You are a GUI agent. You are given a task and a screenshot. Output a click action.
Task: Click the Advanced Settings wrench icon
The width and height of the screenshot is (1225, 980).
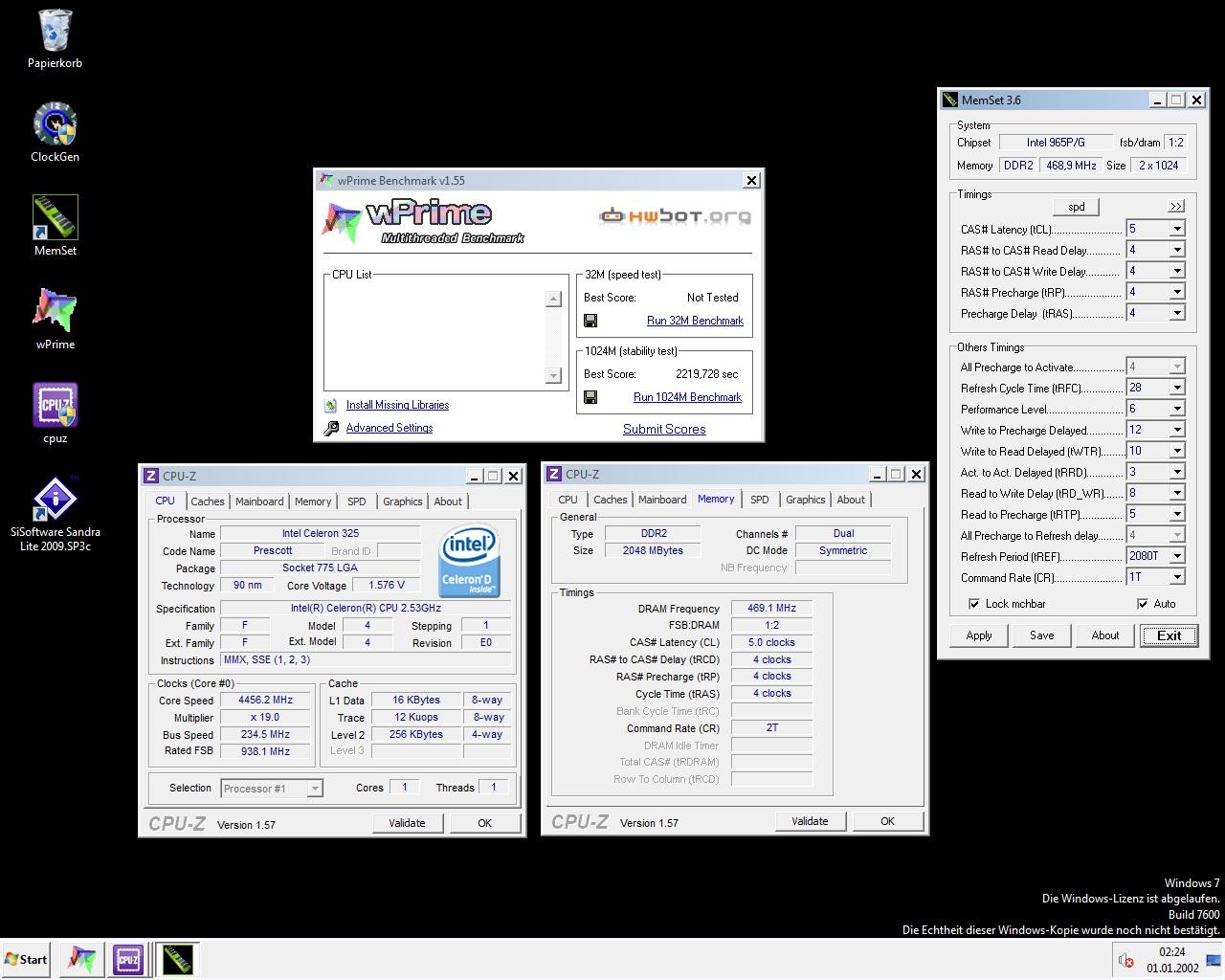click(331, 428)
